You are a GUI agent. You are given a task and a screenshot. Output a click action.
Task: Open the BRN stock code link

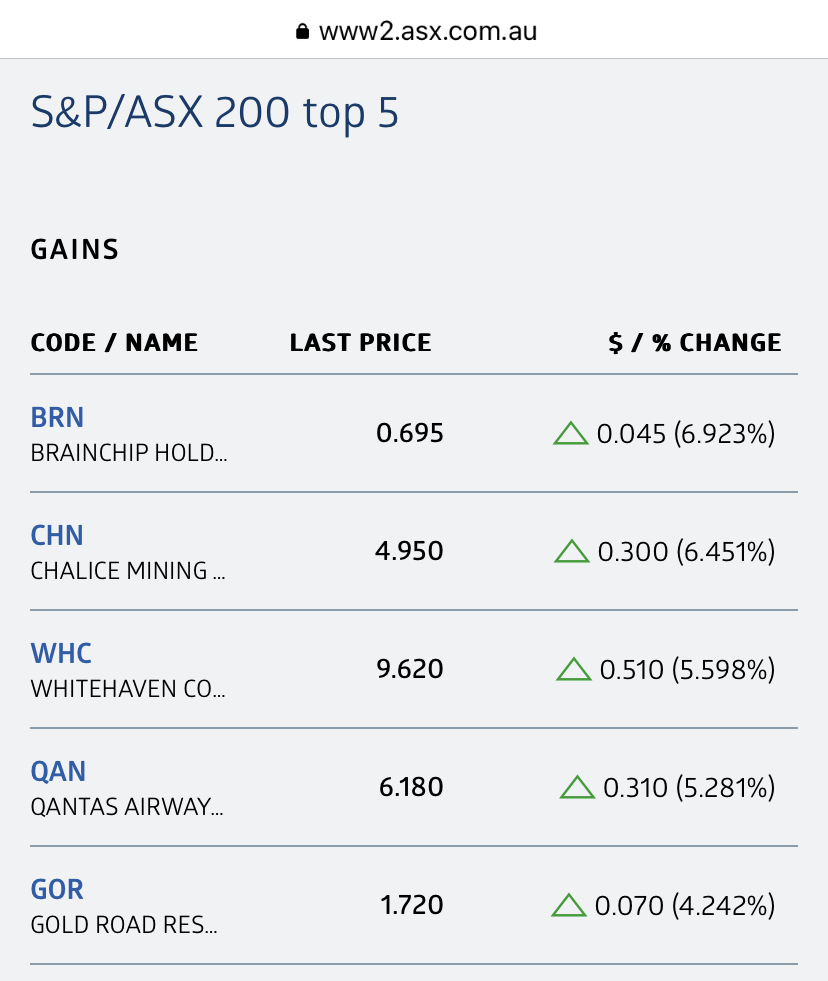(x=57, y=417)
